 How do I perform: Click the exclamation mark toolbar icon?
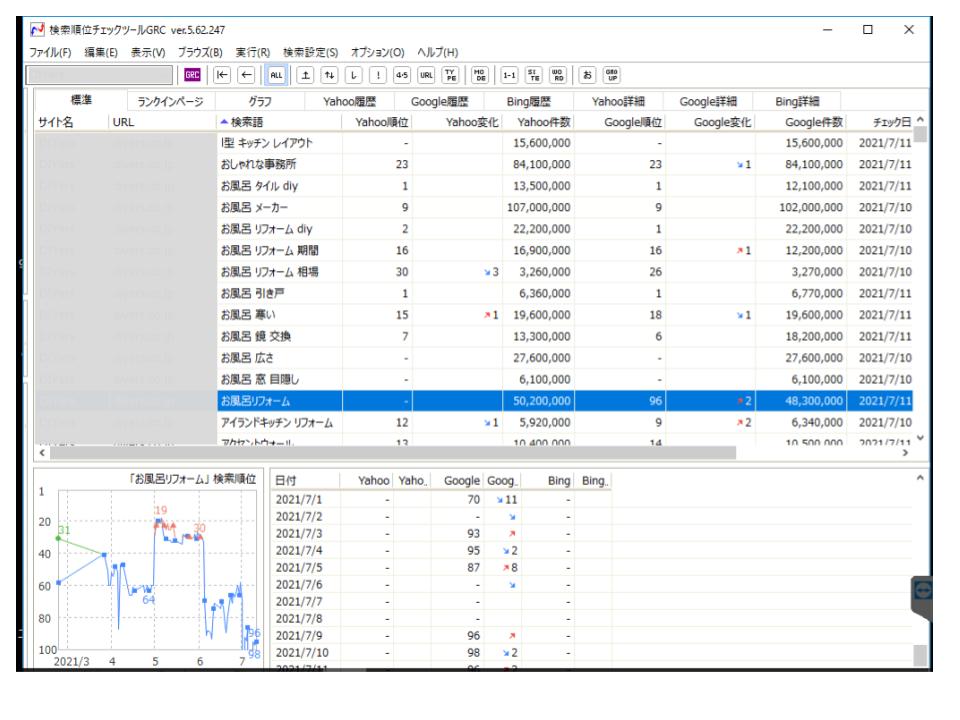coord(378,75)
